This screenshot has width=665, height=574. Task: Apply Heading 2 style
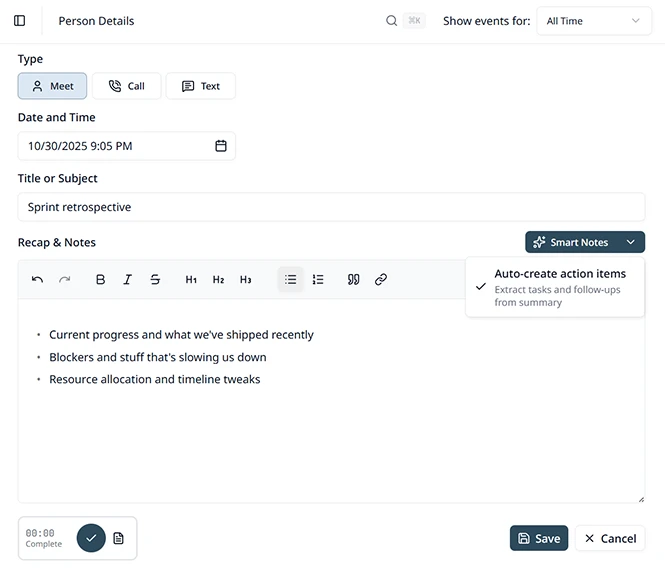(218, 279)
